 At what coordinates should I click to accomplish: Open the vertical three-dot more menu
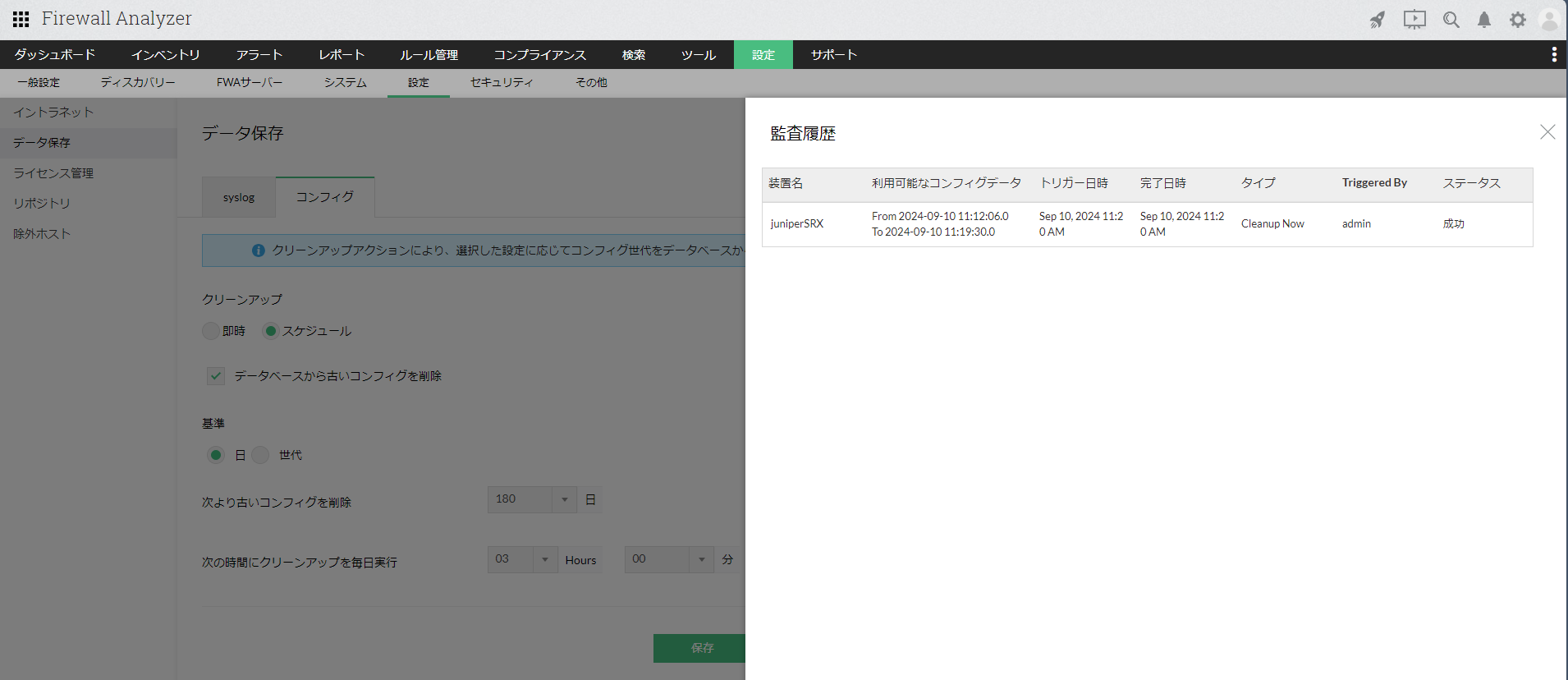[1554, 54]
